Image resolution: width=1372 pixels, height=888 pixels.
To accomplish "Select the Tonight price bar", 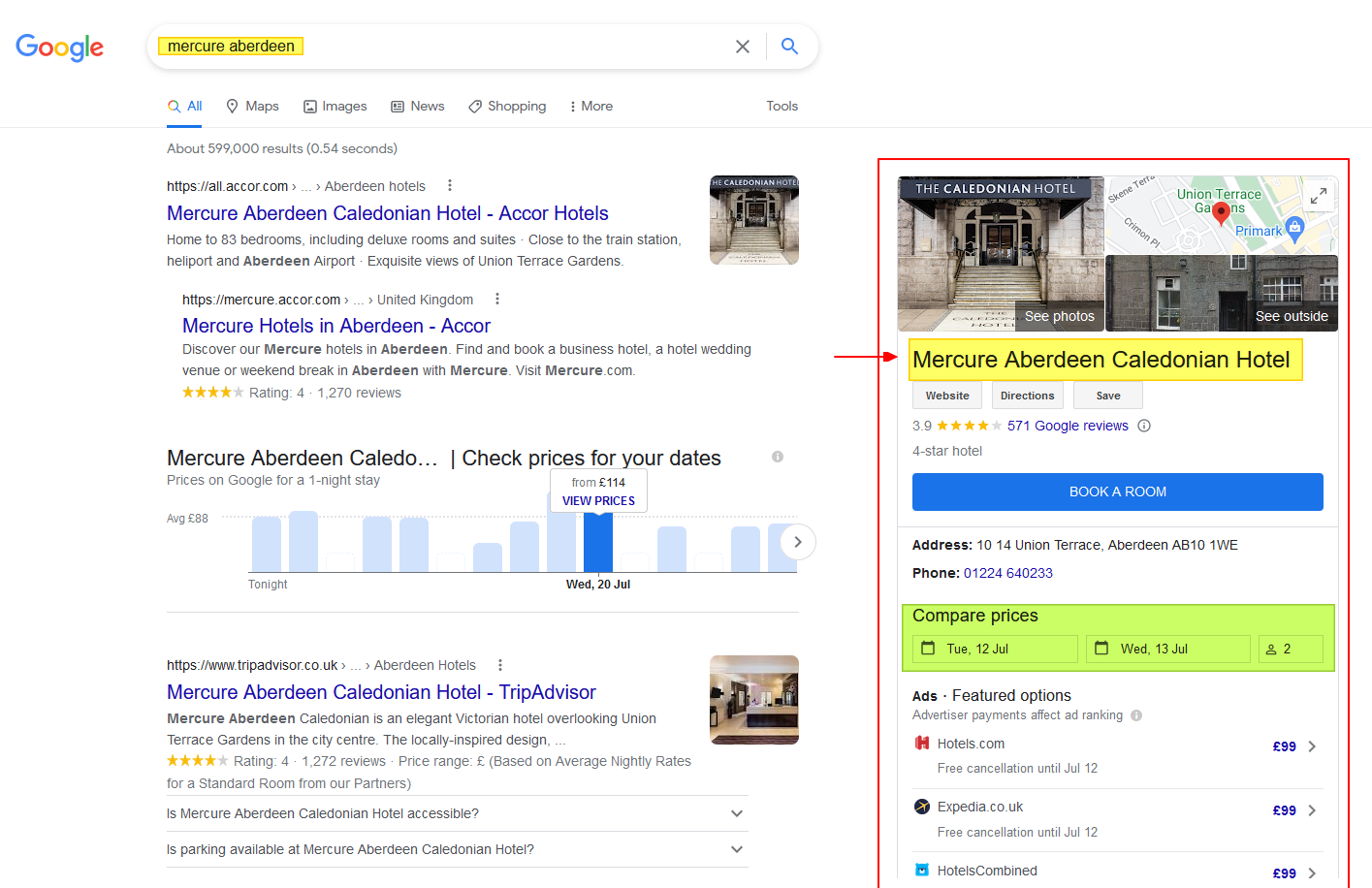I will click(267, 544).
